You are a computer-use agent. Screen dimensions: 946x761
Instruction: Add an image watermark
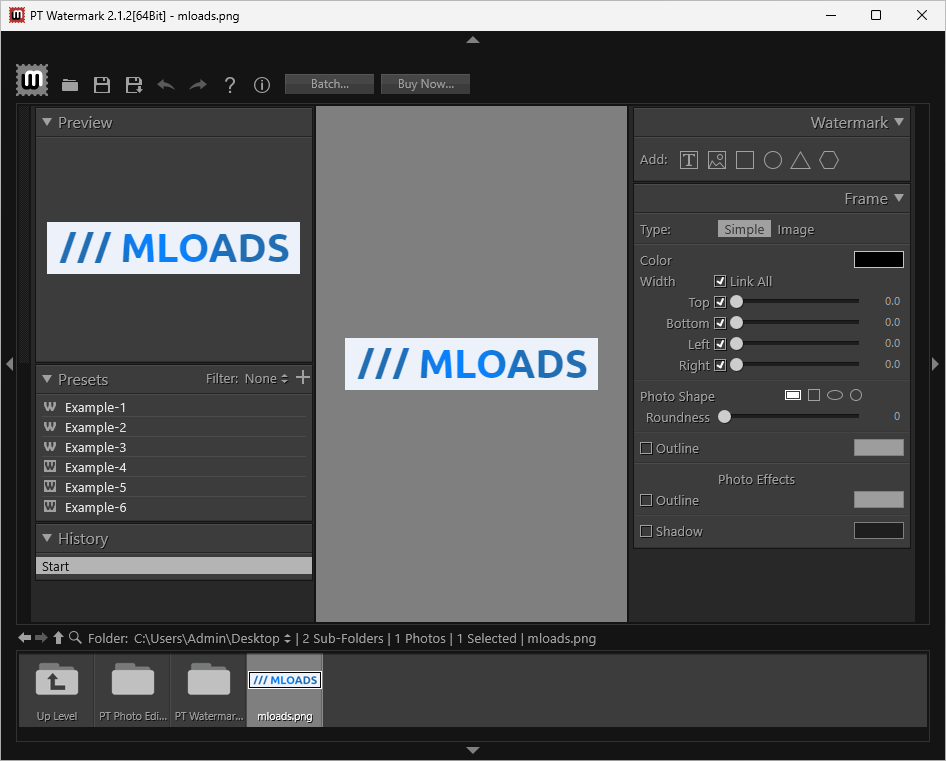click(x=717, y=160)
